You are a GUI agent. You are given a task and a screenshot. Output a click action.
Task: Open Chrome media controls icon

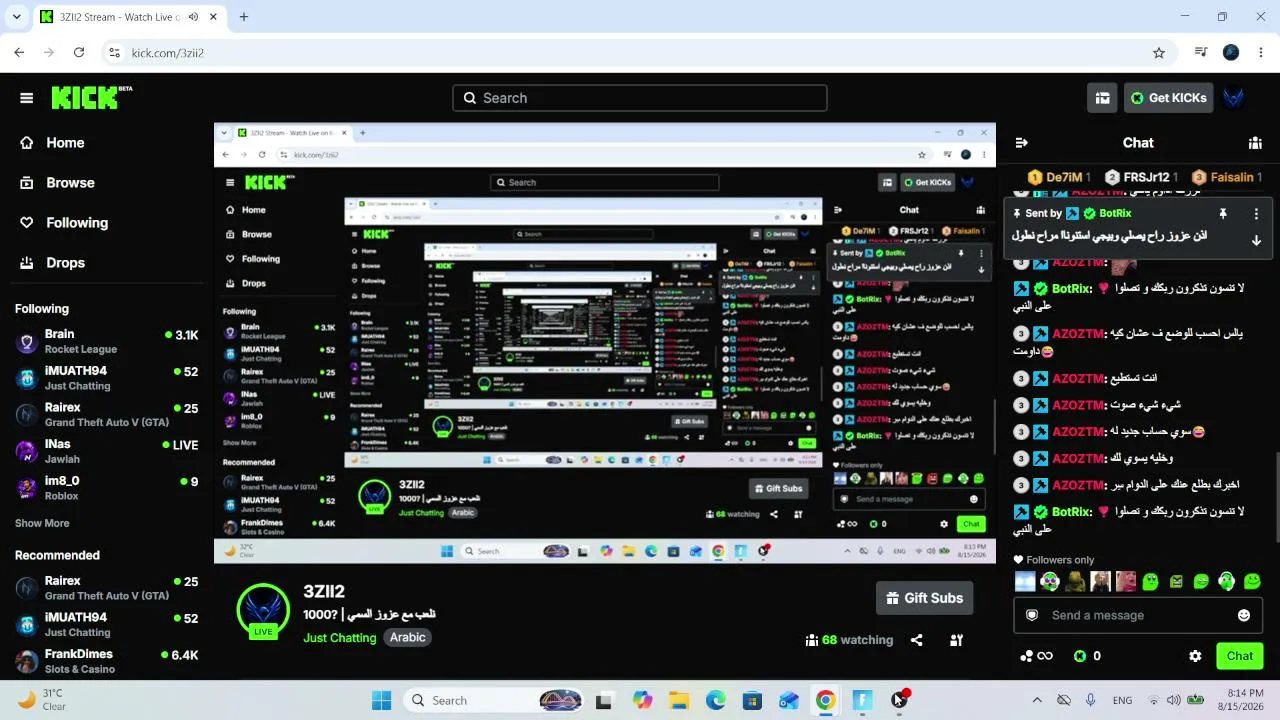pyautogui.click(x=1201, y=53)
